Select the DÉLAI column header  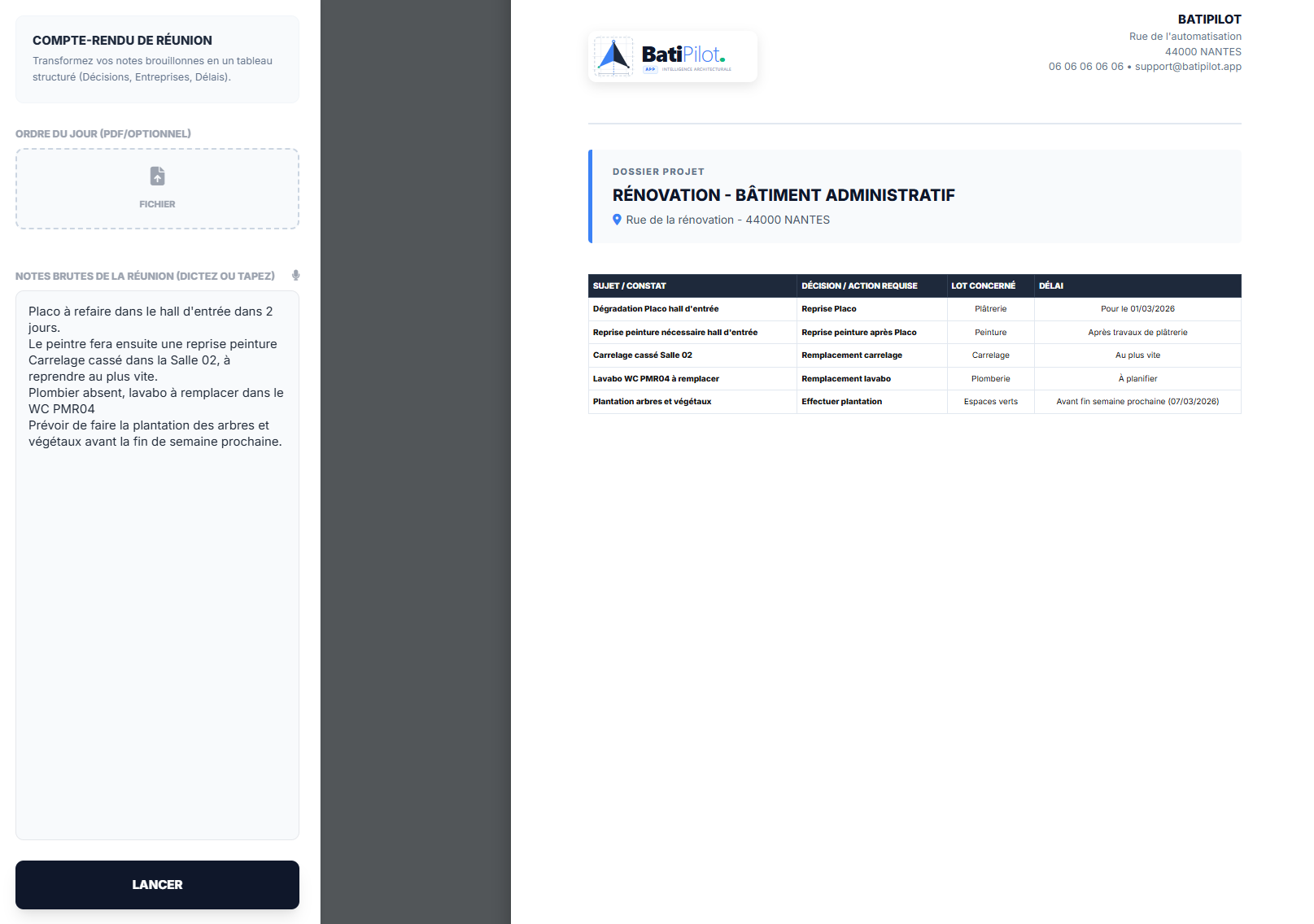click(x=1050, y=285)
